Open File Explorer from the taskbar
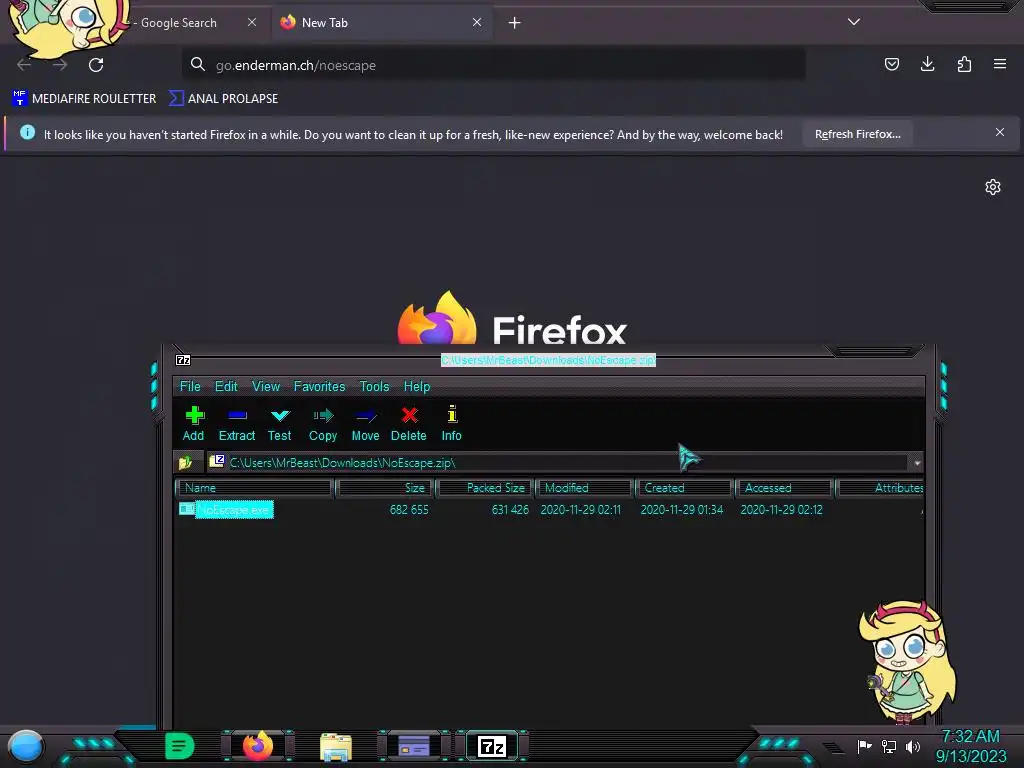The height and width of the screenshot is (768, 1024). tap(336, 747)
